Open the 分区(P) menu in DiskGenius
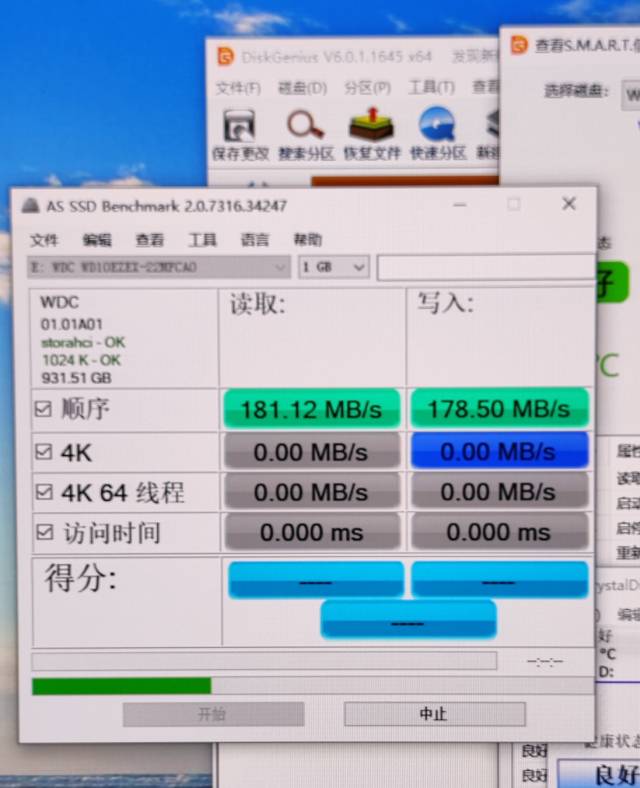Image resolution: width=640 pixels, height=788 pixels. tap(366, 88)
